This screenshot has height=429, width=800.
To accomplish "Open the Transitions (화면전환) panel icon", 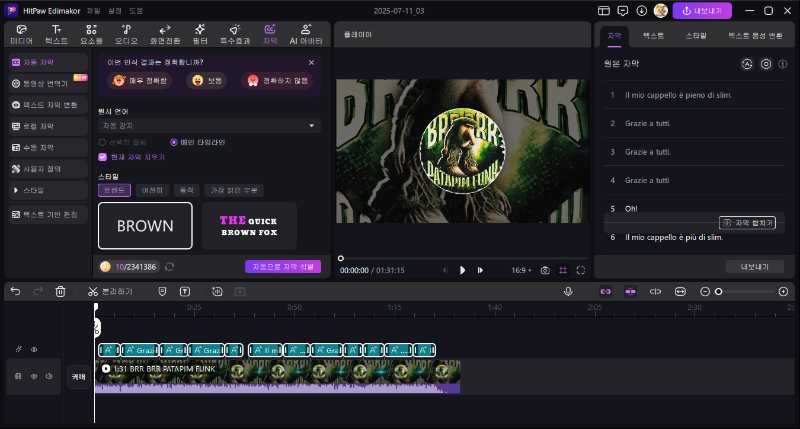I will pyautogui.click(x=164, y=34).
